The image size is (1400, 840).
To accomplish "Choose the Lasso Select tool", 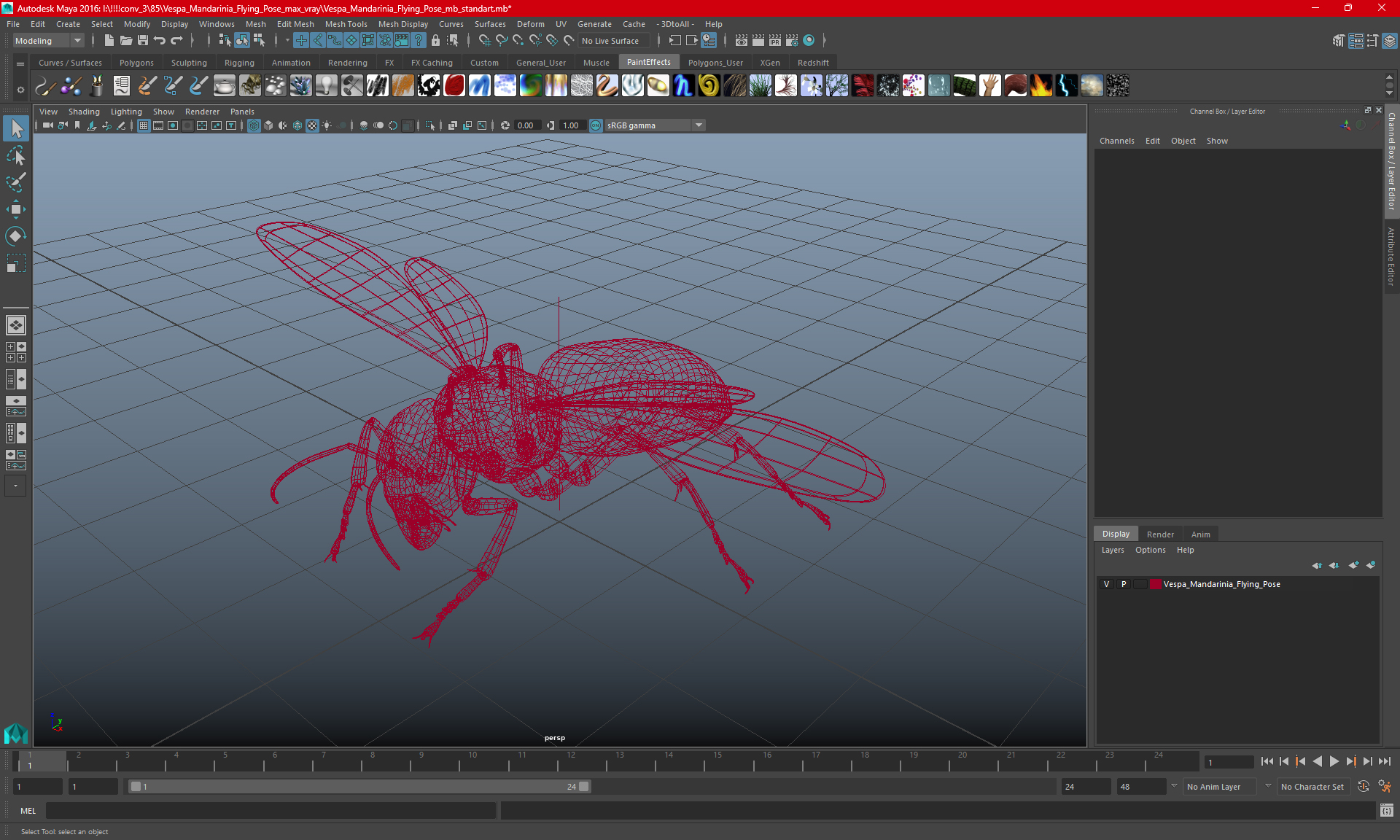I will [15, 156].
